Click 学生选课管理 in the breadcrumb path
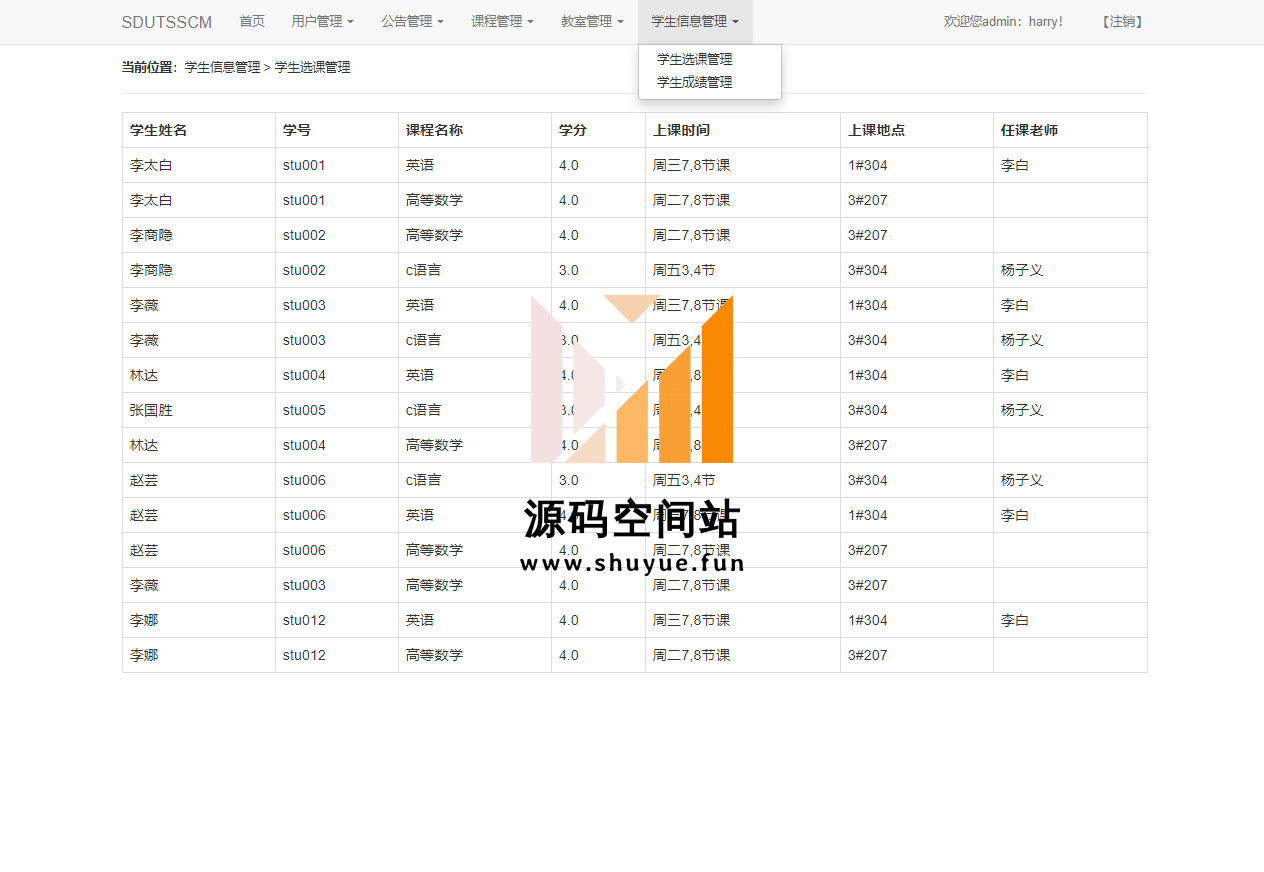Image resolution: width=1264 pixels, height=872 pixels. click(x=312, y=67)
